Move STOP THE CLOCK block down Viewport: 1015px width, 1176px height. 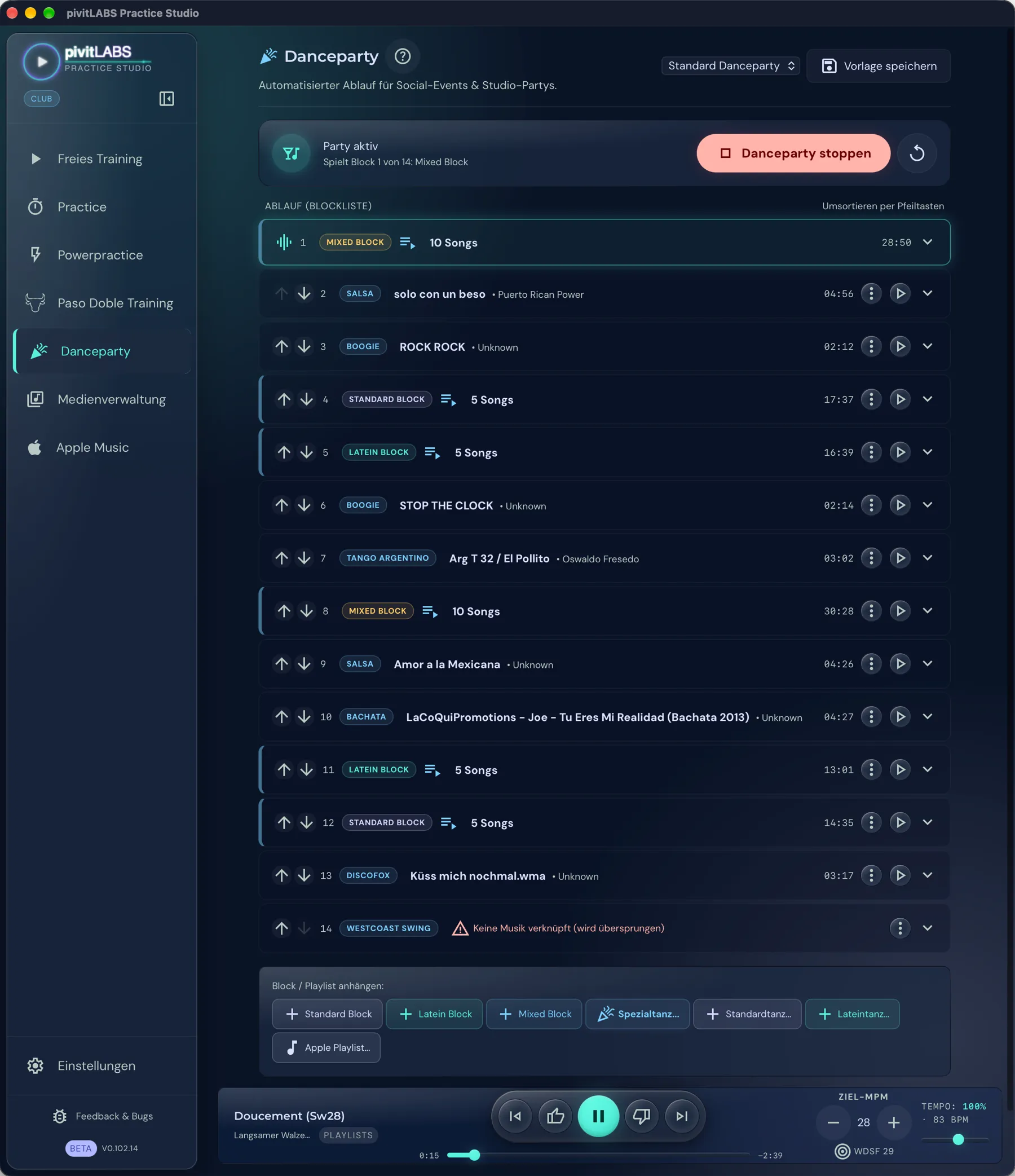click(304, 505)
